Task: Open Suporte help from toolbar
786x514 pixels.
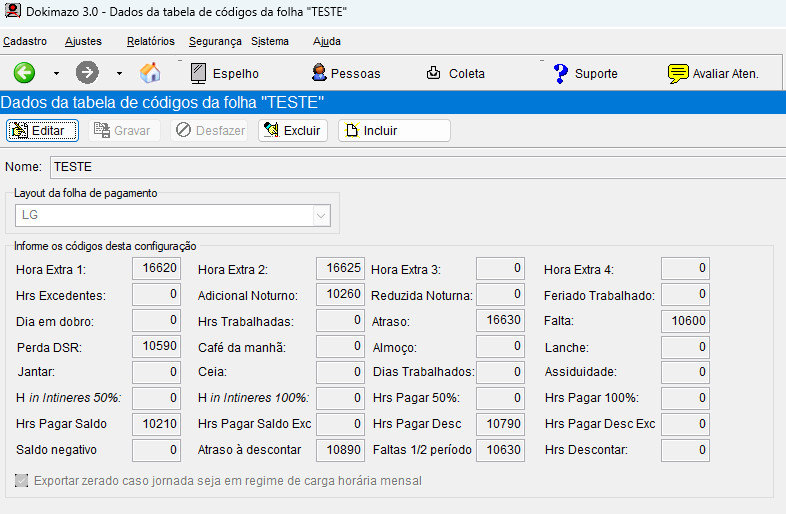Action: tap(585, 73)
